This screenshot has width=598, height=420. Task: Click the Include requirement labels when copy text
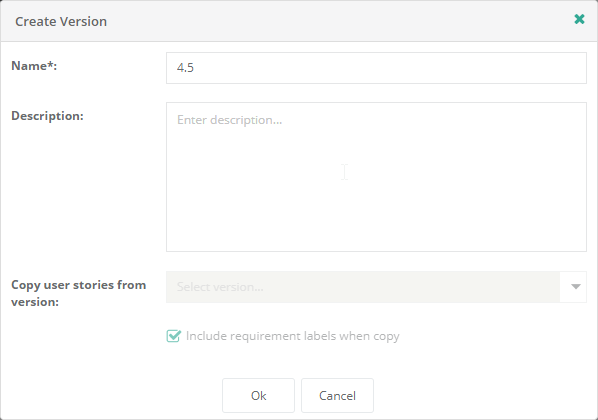(293, 336)
